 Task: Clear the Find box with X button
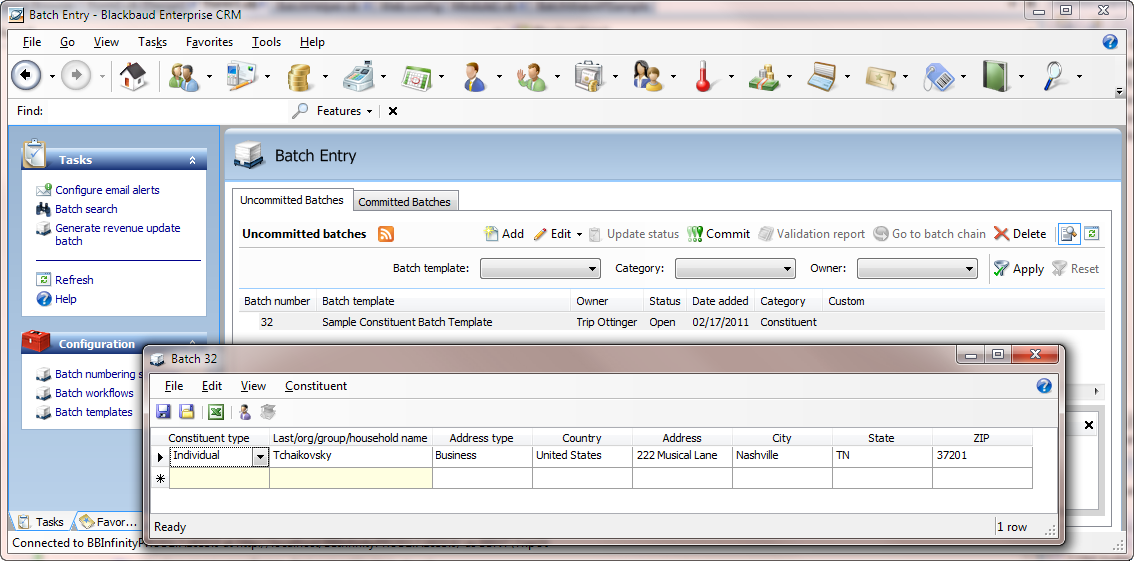[x=393, y=111]
